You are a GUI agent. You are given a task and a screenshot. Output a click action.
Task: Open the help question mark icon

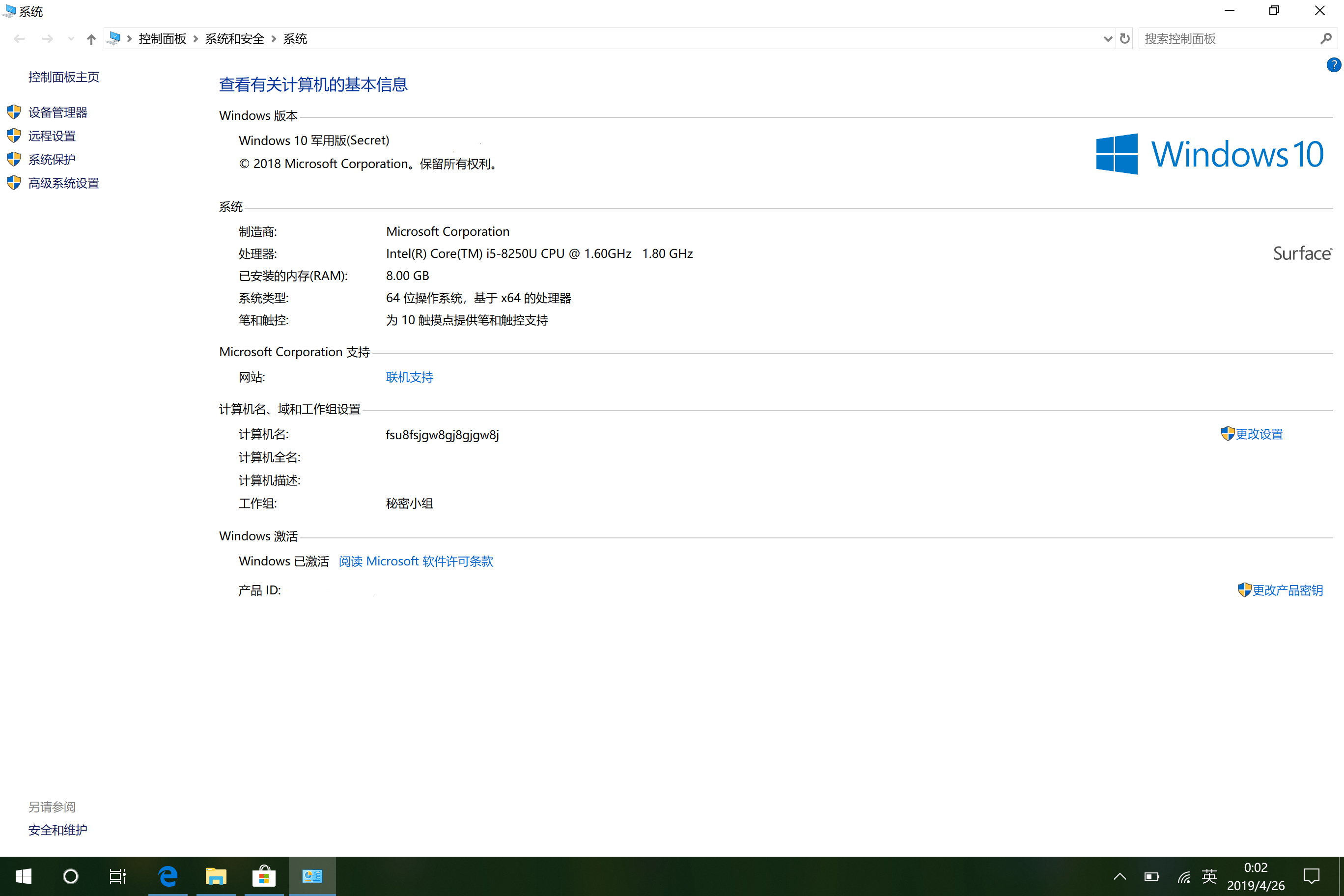point(1333,65)
